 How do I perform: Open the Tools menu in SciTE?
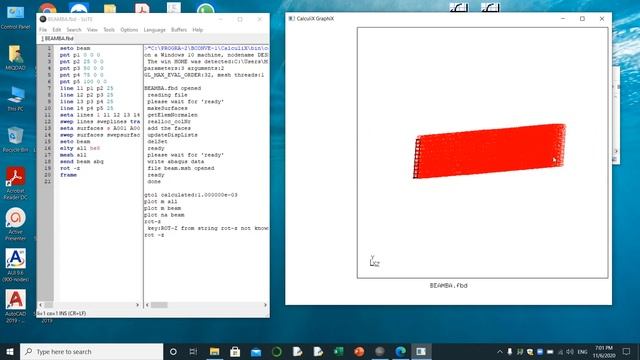pos(109,30)
